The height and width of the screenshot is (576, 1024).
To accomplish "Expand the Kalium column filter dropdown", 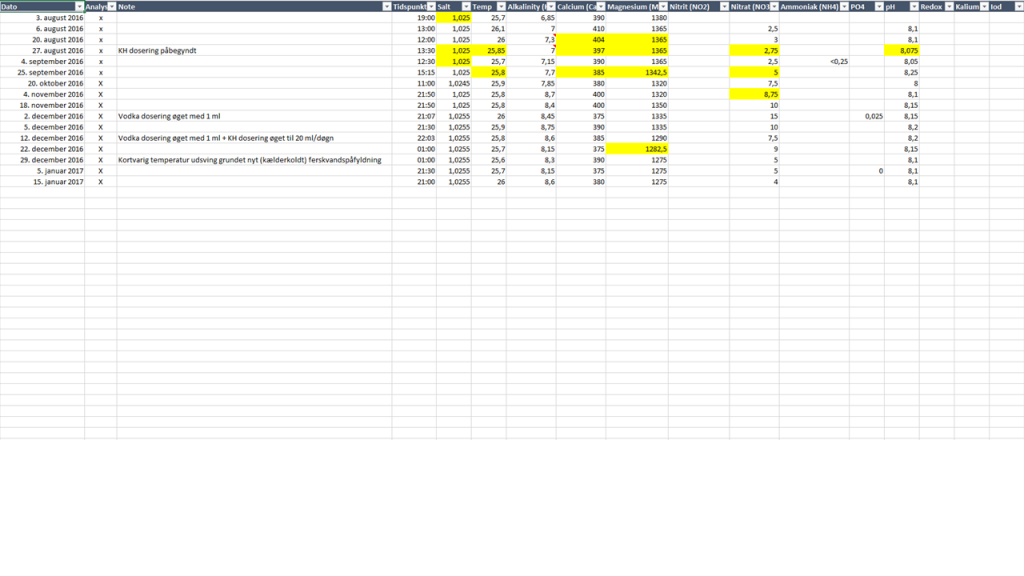I will click(983, 7).
